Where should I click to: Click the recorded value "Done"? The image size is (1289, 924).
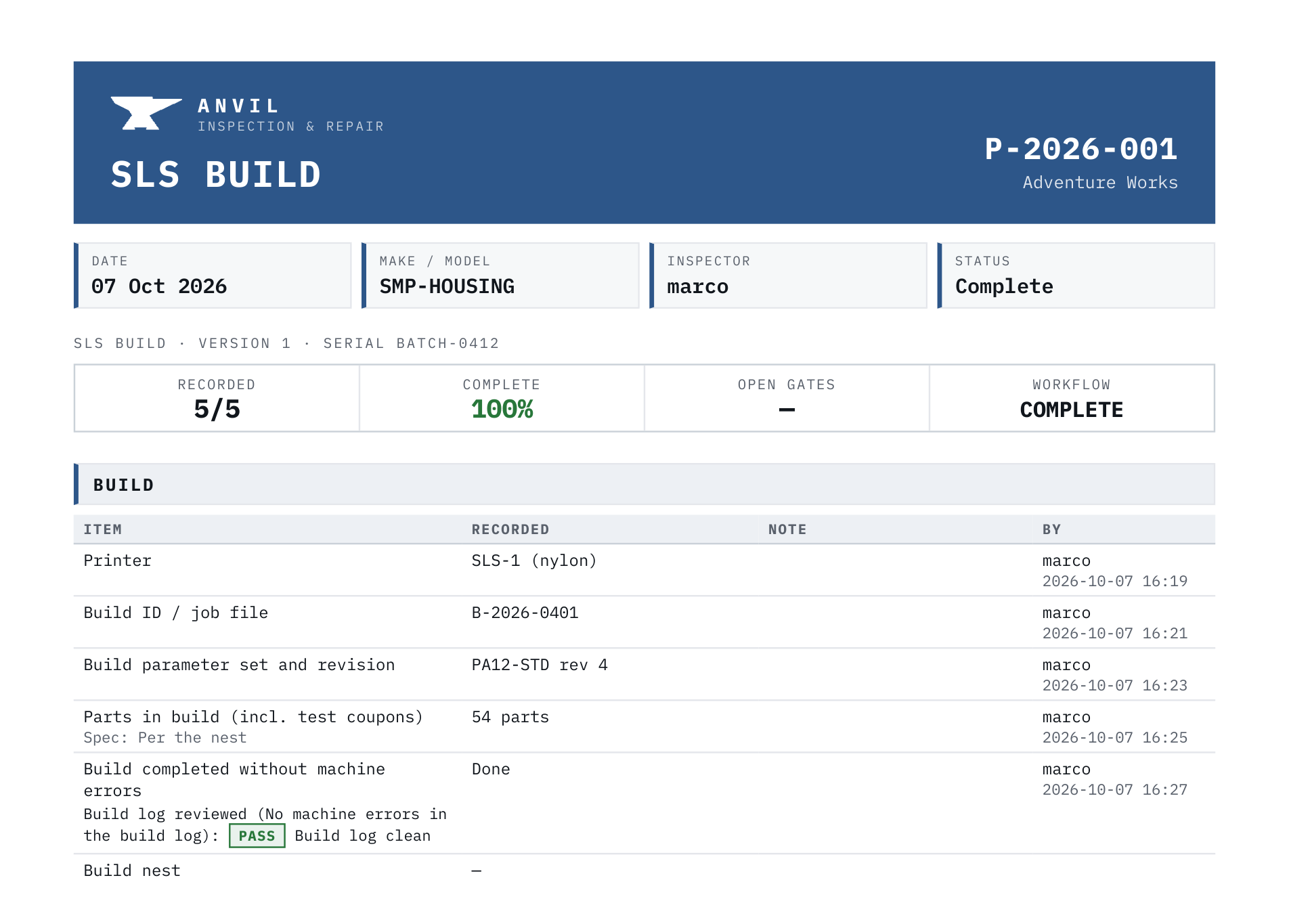coord(491,769)
